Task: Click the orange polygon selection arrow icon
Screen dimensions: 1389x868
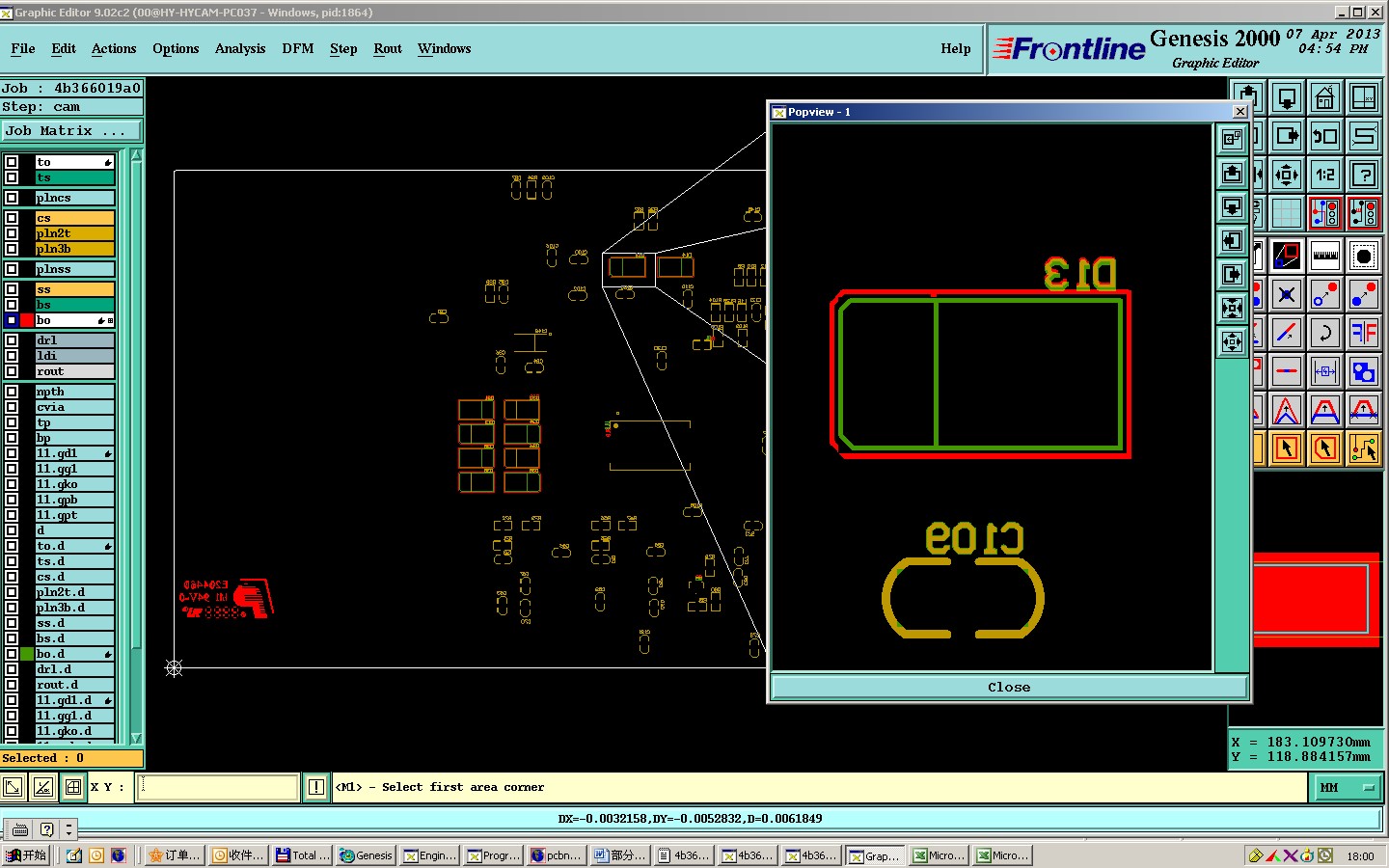Action: tap(1325, 448)
